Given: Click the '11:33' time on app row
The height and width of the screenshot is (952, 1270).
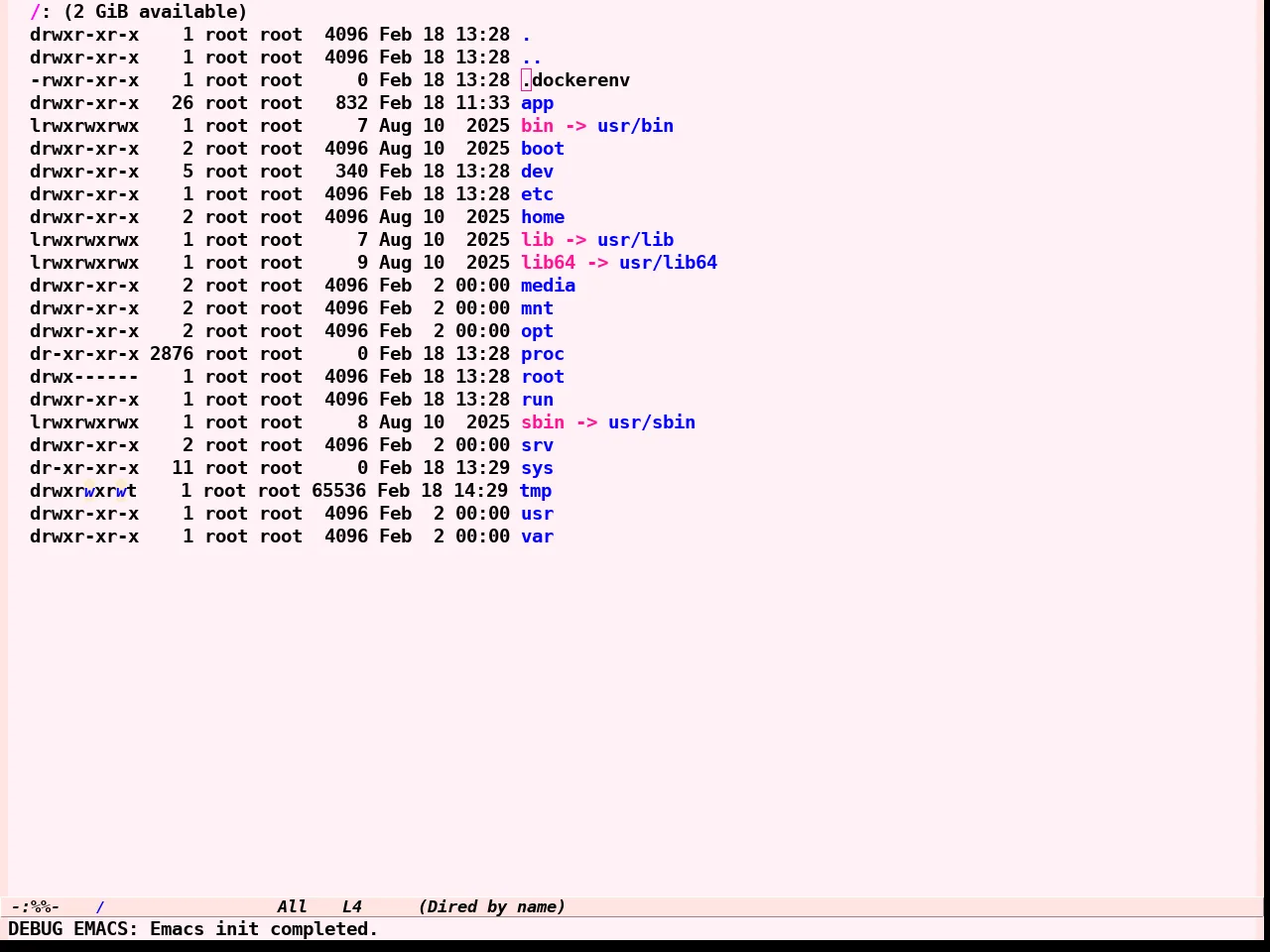Looking at the screenshot, I should tap(482, 103).
